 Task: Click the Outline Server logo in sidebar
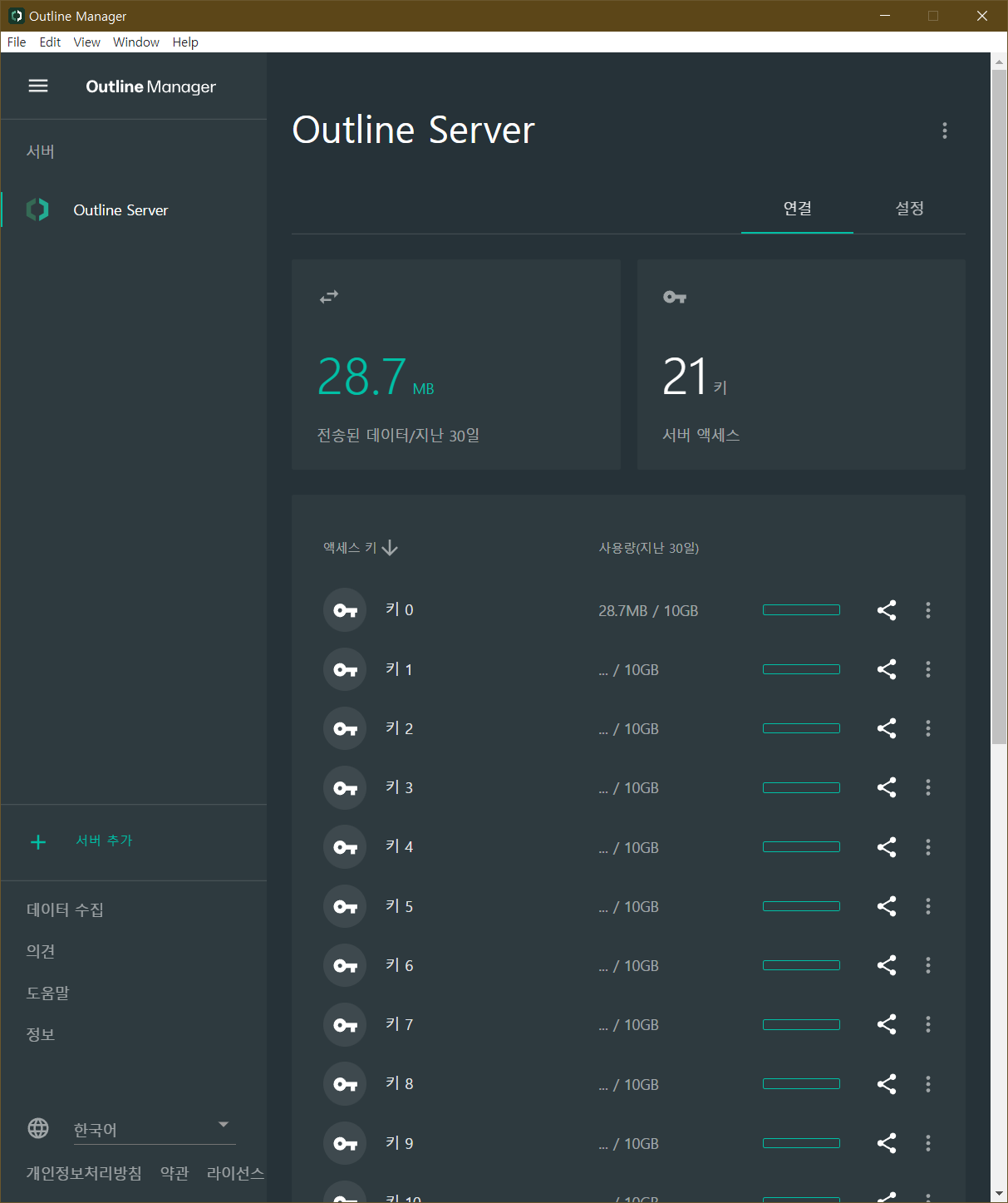pyautogui.click(x=37, y=210)
